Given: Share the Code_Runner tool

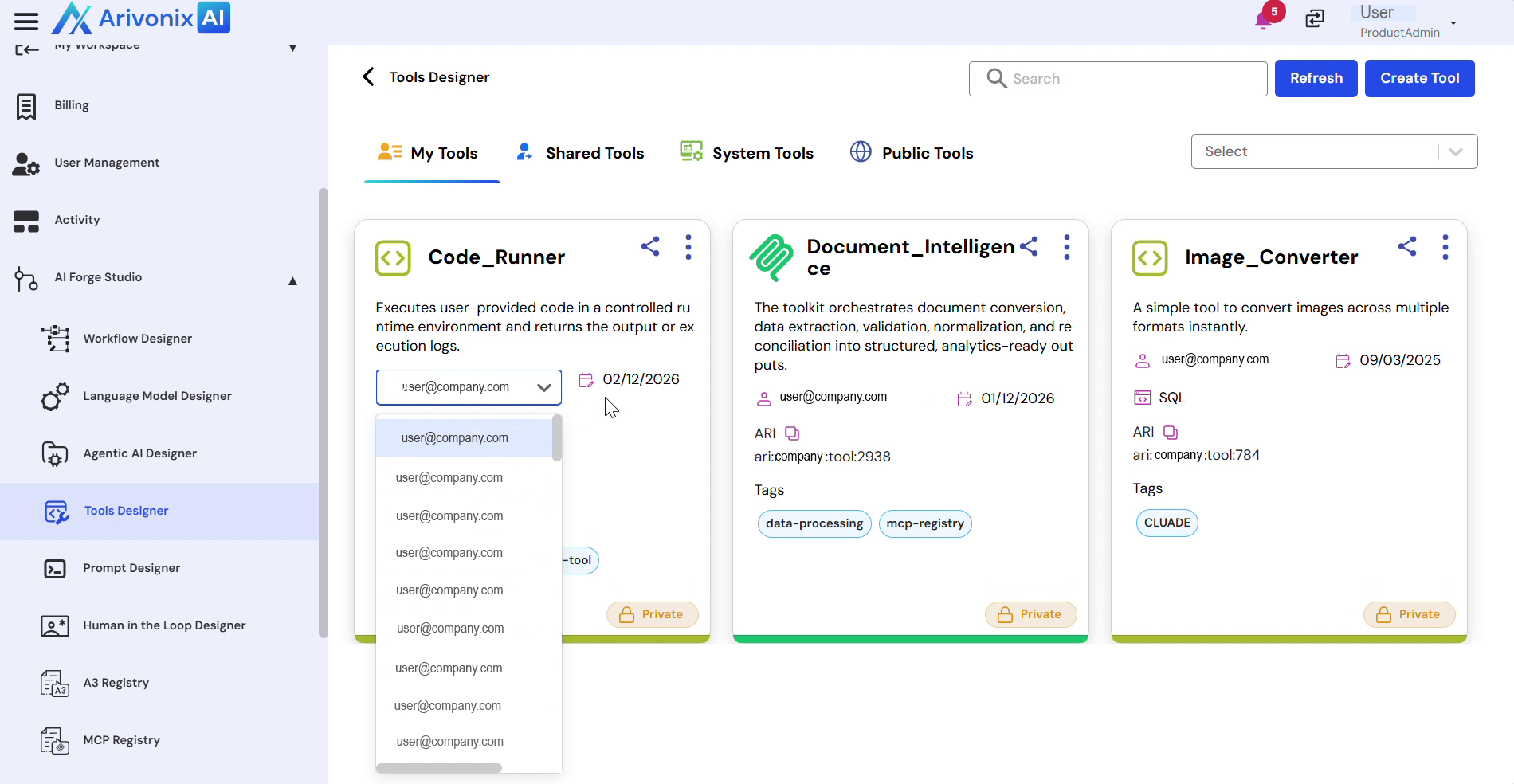Looking at the screenshot, I should coord(650,247).
